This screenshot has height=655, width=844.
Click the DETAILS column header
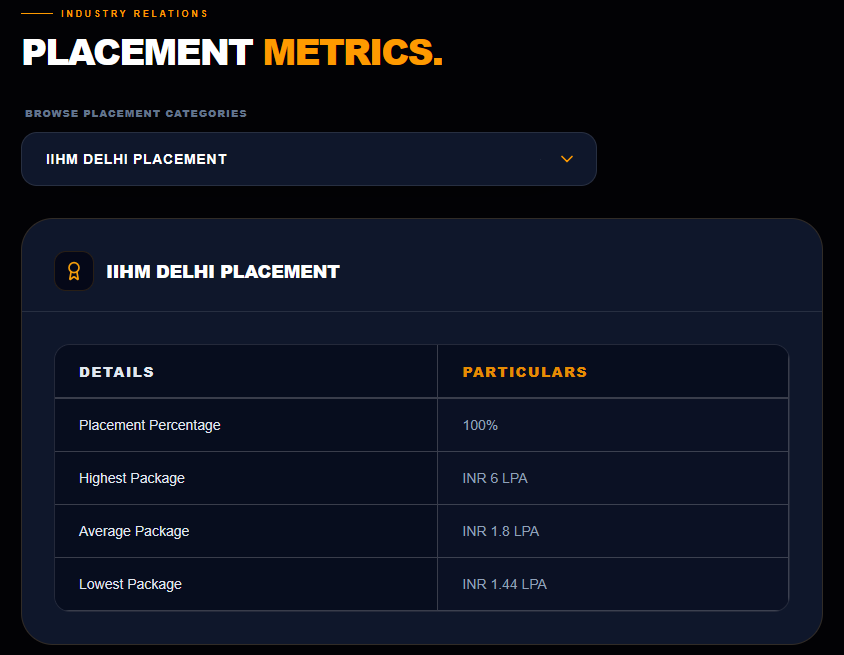tap(117, 372)
